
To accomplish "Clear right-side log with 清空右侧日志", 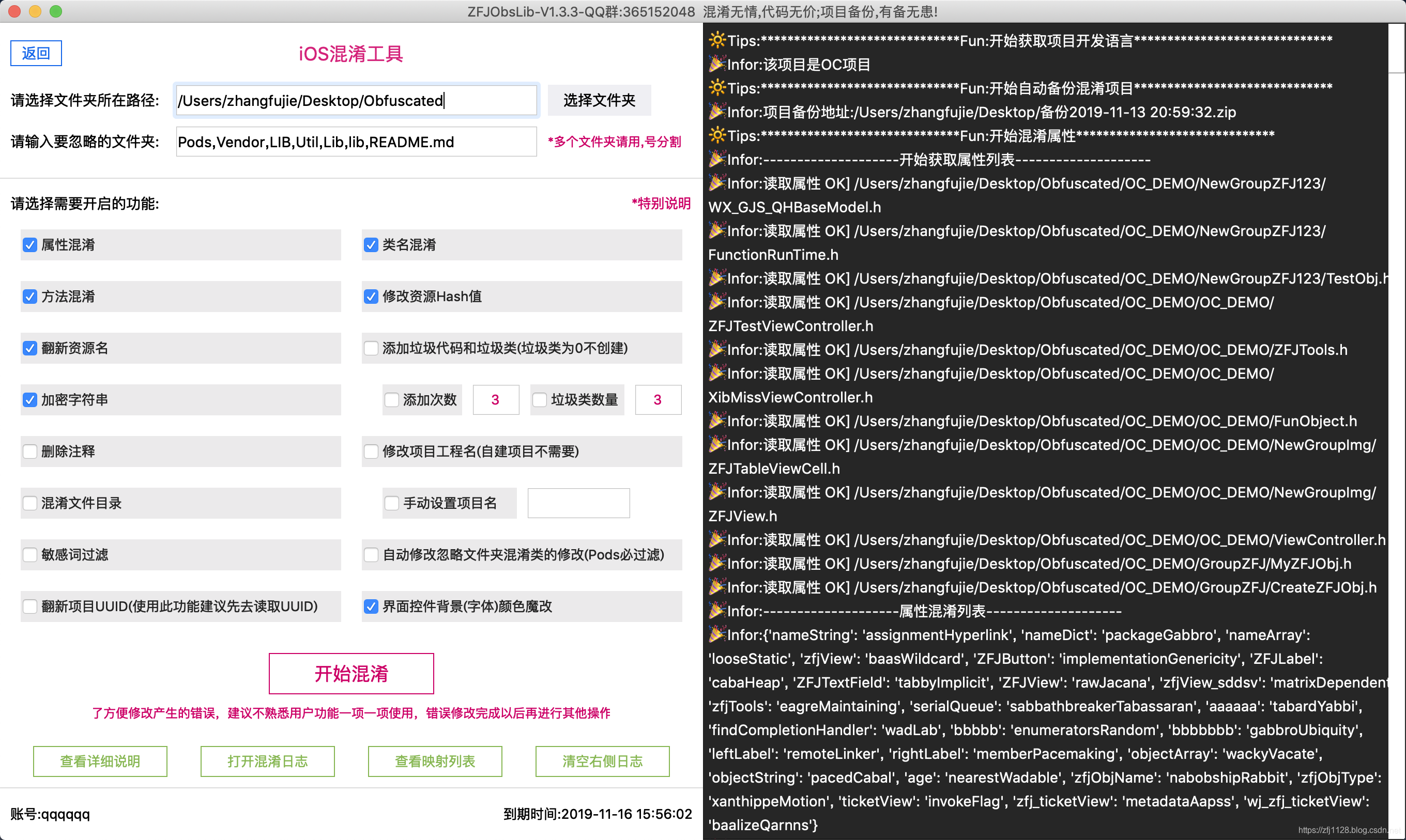I will click(603, 761).
